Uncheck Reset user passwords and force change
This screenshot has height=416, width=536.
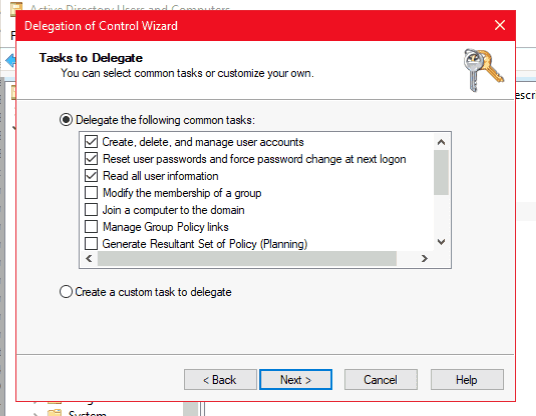pos(91,159)
